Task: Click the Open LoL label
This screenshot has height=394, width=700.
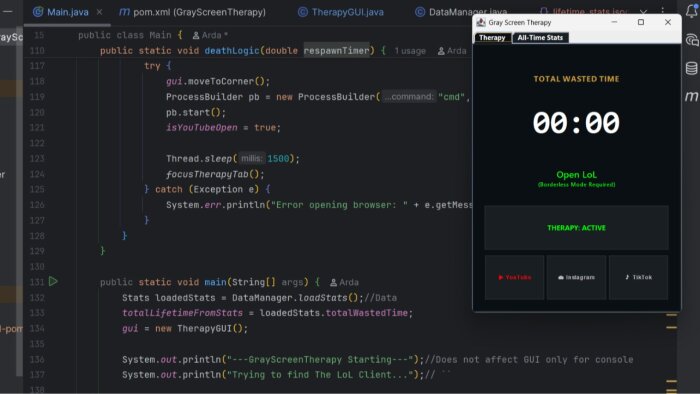Action: pyautogui.click(x=576, y=174)
